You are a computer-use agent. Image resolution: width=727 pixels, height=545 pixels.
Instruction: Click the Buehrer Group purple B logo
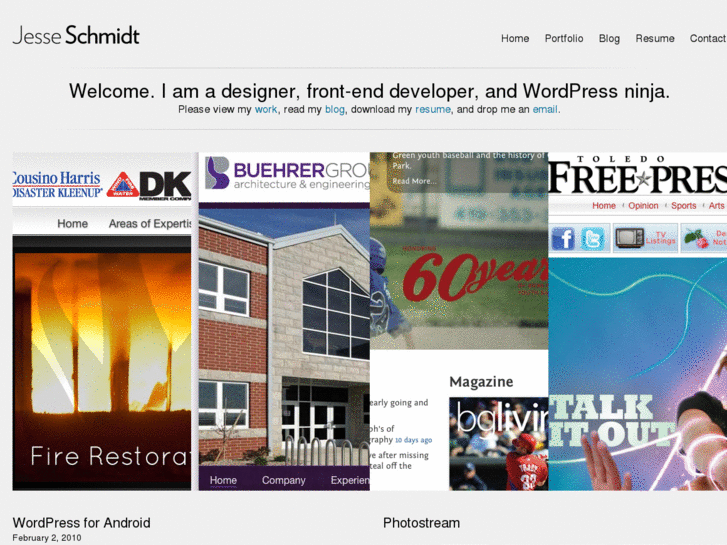point(217,173)
